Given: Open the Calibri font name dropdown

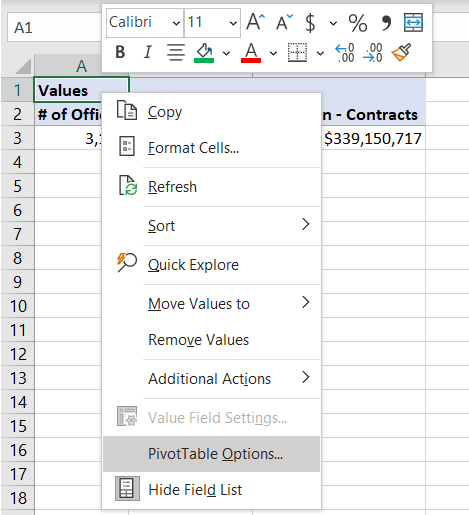Looking at the screenshot, I should 176,23.
